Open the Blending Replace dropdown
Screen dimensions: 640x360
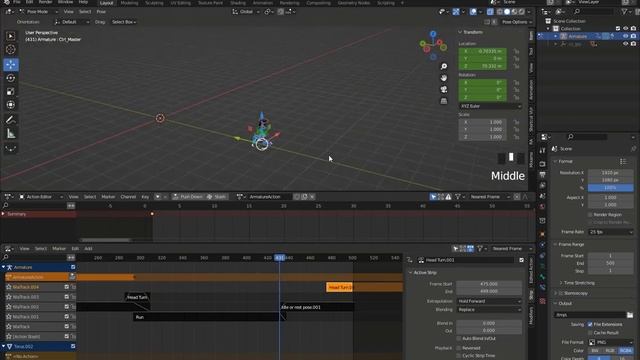click(489, 310)
